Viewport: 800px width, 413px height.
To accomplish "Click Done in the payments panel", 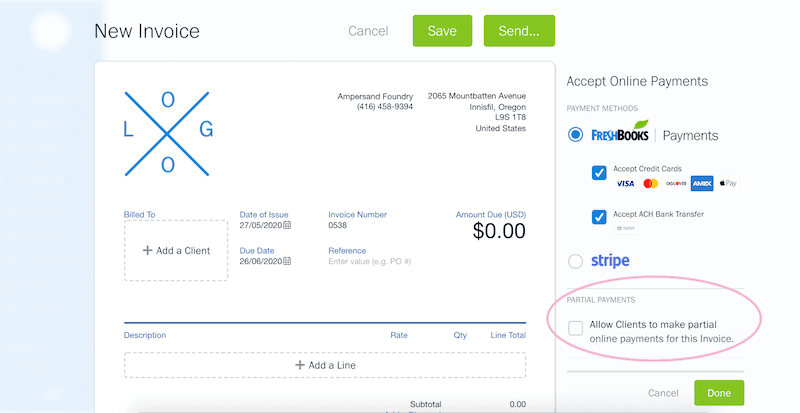I will pos(719,393).
